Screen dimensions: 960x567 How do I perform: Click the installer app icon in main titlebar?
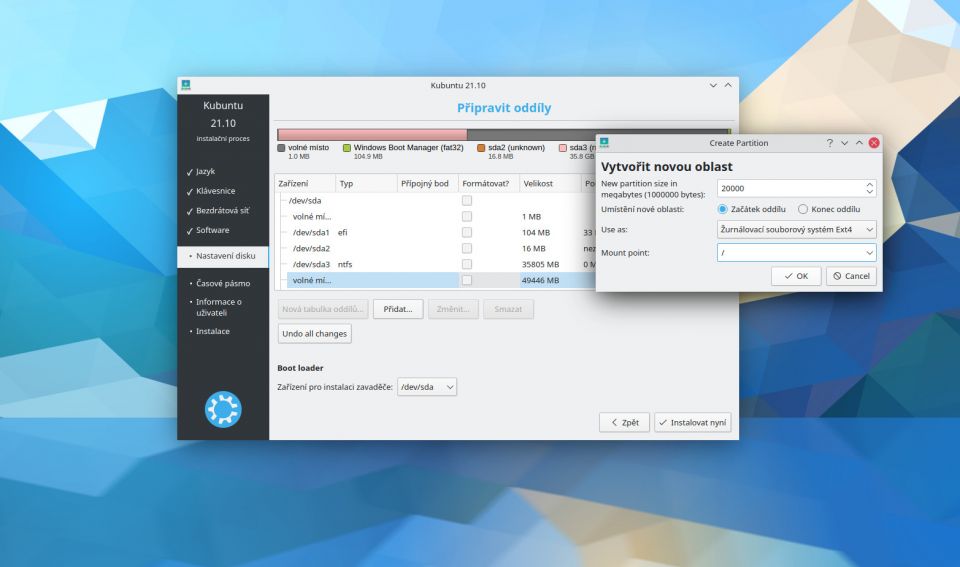[186, 85]
